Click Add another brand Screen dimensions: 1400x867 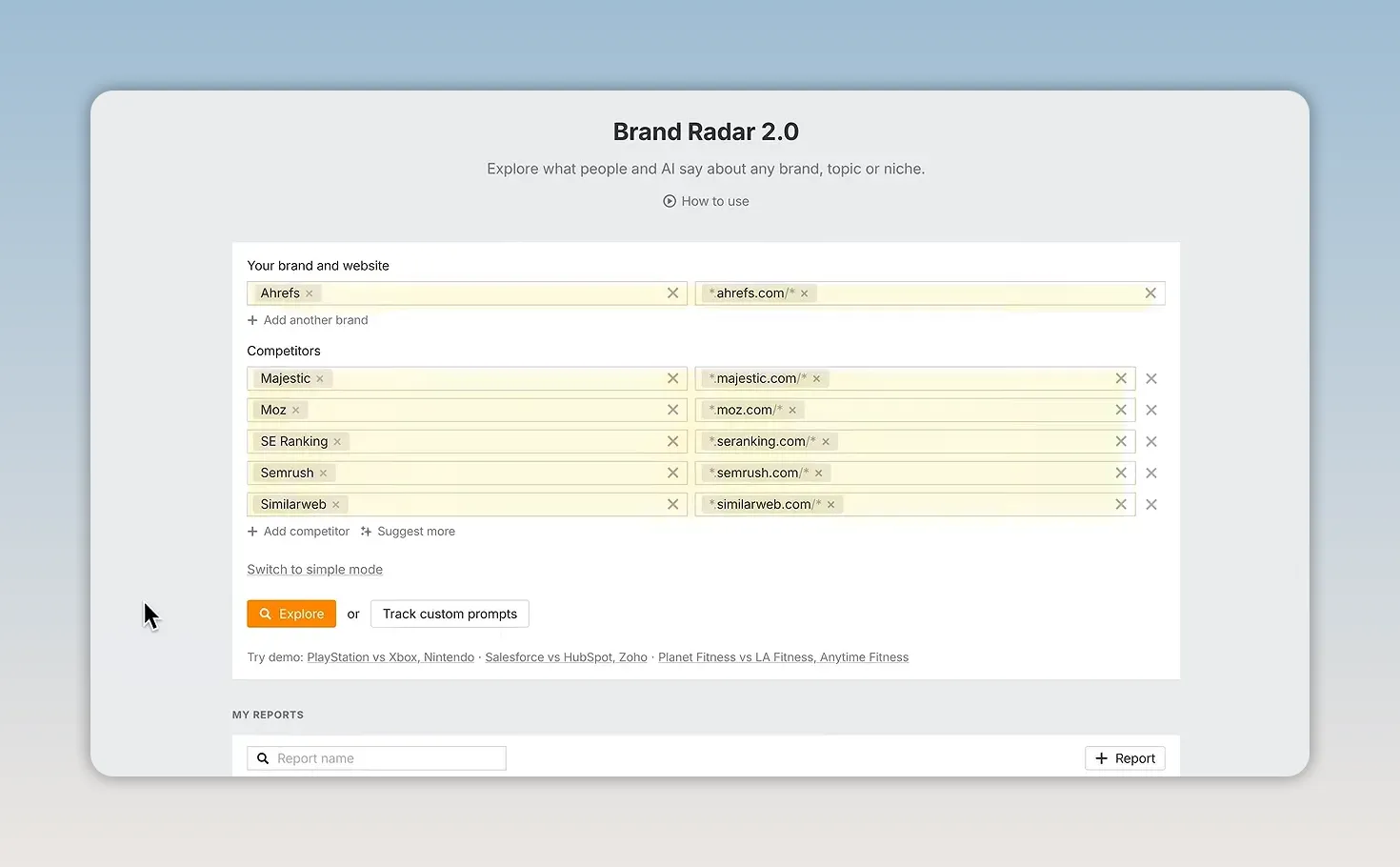point(308,320)
